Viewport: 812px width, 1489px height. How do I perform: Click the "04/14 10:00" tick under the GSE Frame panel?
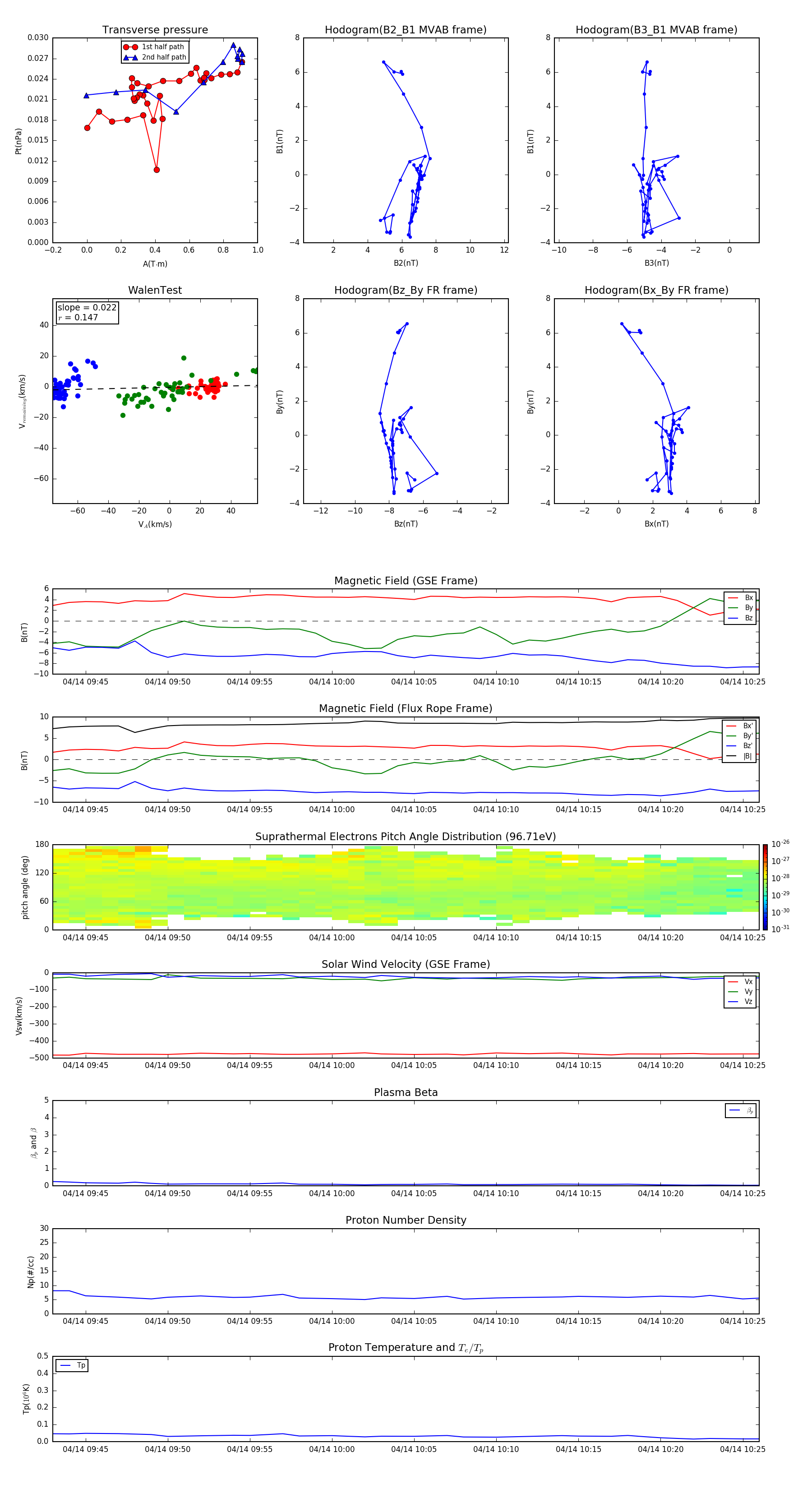click(332, 682)
